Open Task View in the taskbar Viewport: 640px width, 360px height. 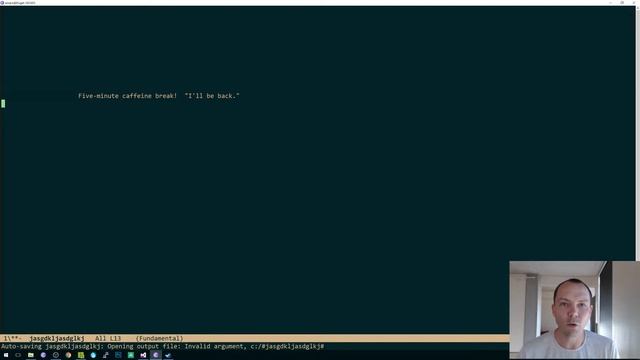18,355
